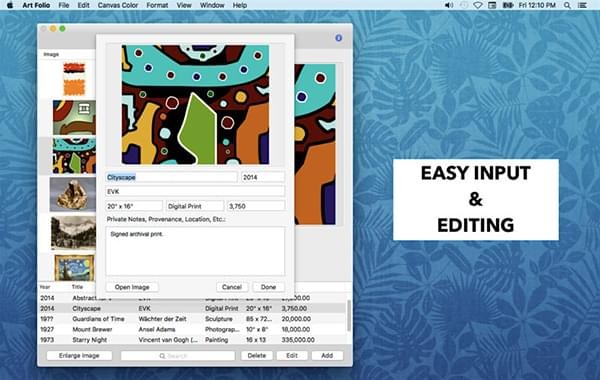The width and height of the screenshot is (600, 380).
Task: Click the Enlarge Image button
Action: [x=79, y=356]
